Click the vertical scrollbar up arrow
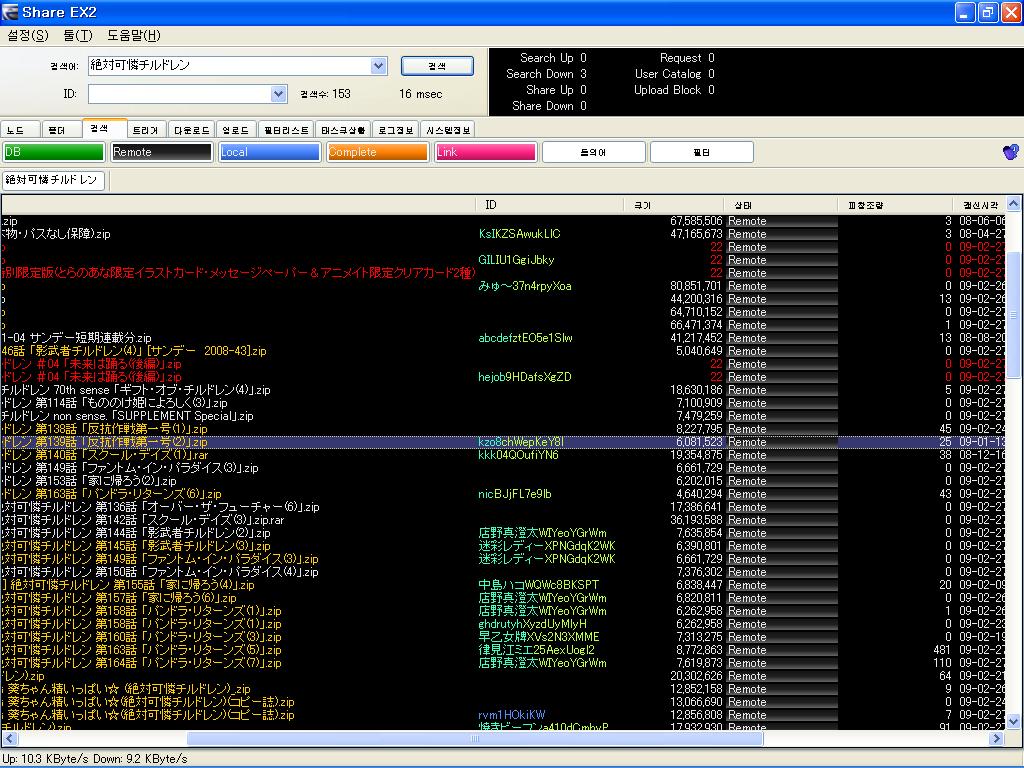 point(1014,204)
